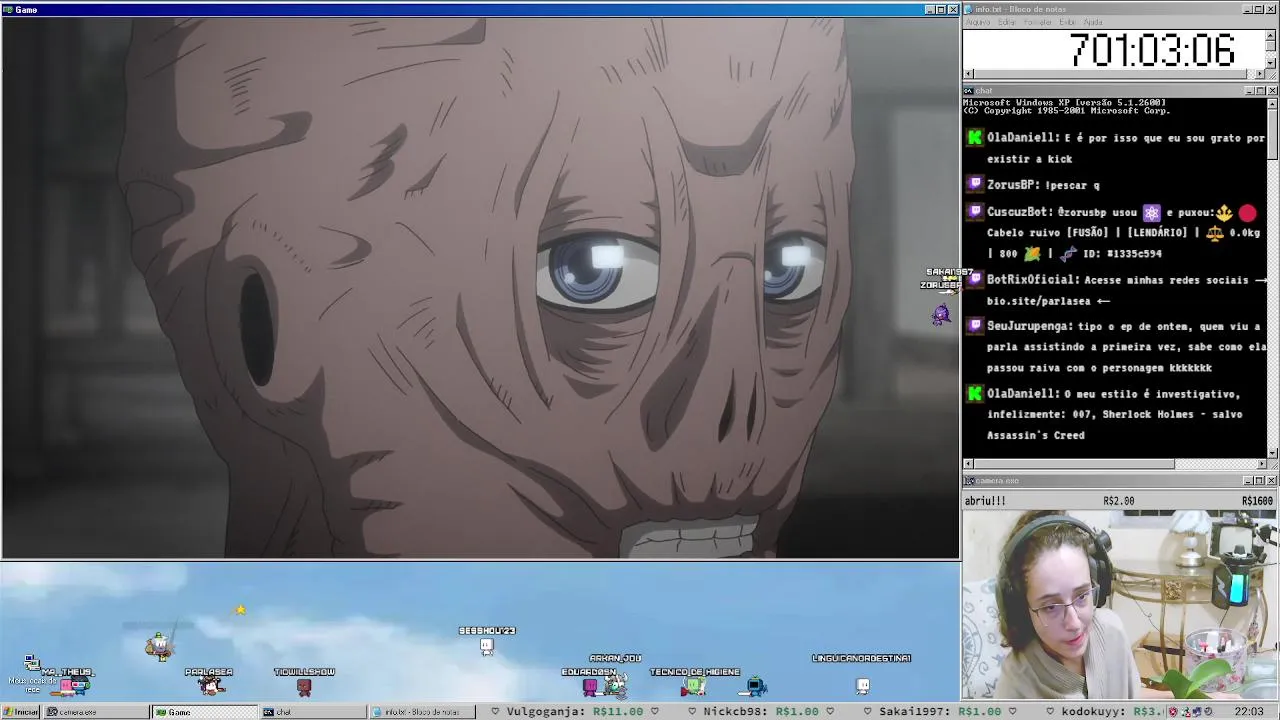Click the Twitch badge beside CuscuzBot
The height and width of the screenshot is (720, 1280).
(x=975, y=212)
